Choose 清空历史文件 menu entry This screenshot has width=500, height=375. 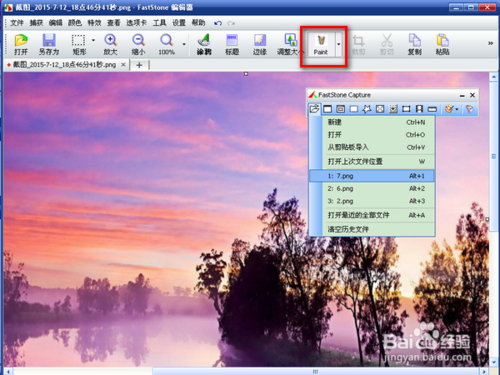click(372, 229)
